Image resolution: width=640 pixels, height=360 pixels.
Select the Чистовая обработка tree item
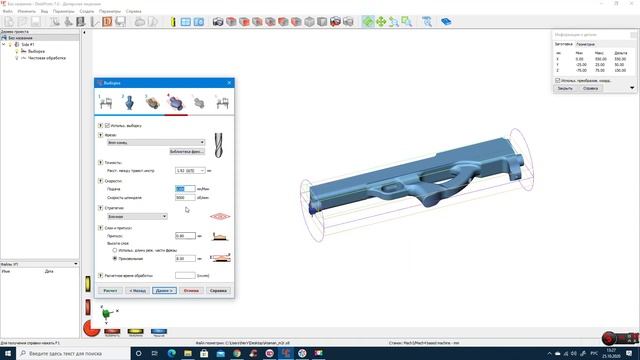[x=47, y=58]
